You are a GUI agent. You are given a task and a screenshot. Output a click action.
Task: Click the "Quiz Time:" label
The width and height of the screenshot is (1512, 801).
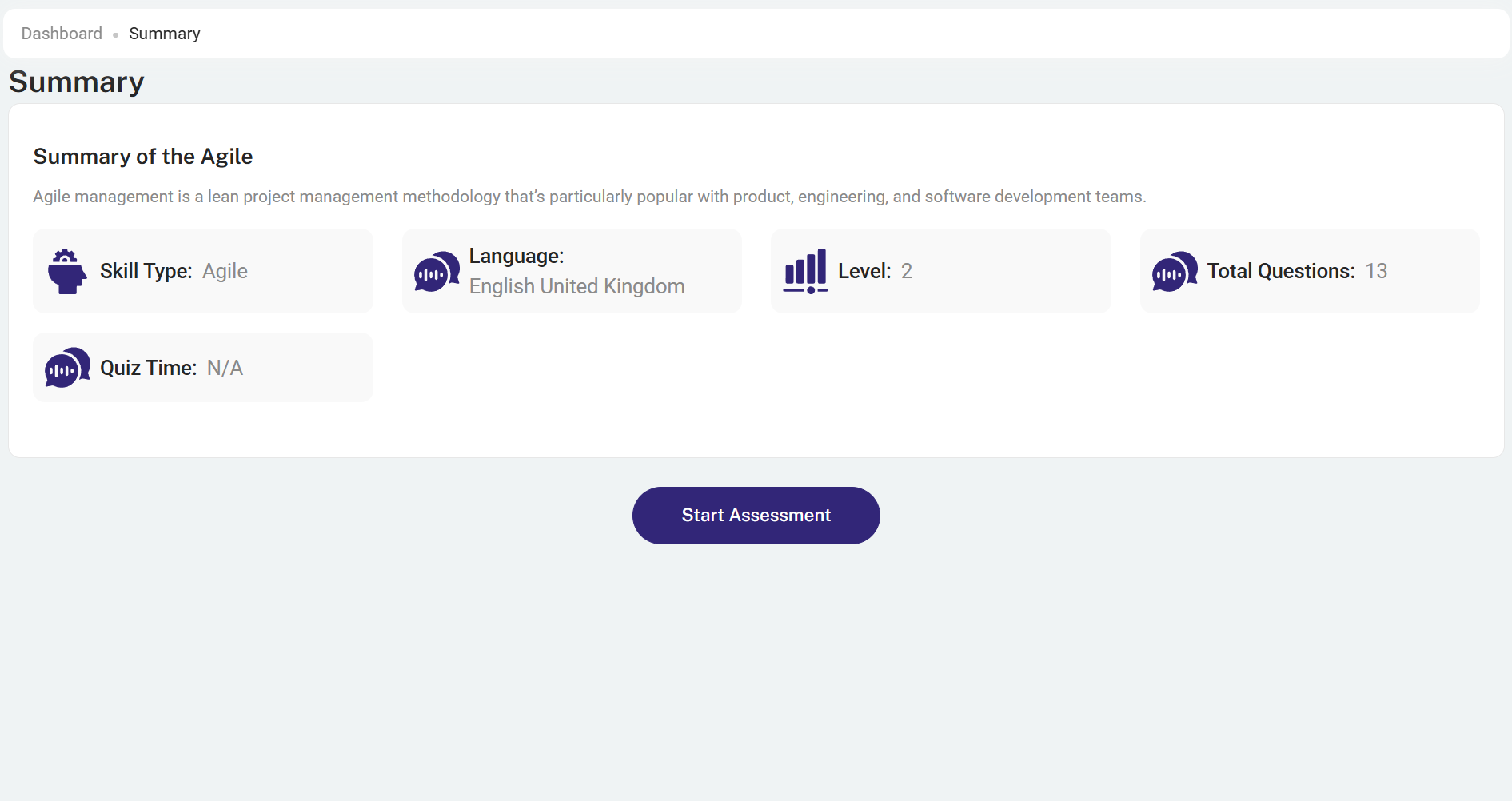(x=148, y=368)
